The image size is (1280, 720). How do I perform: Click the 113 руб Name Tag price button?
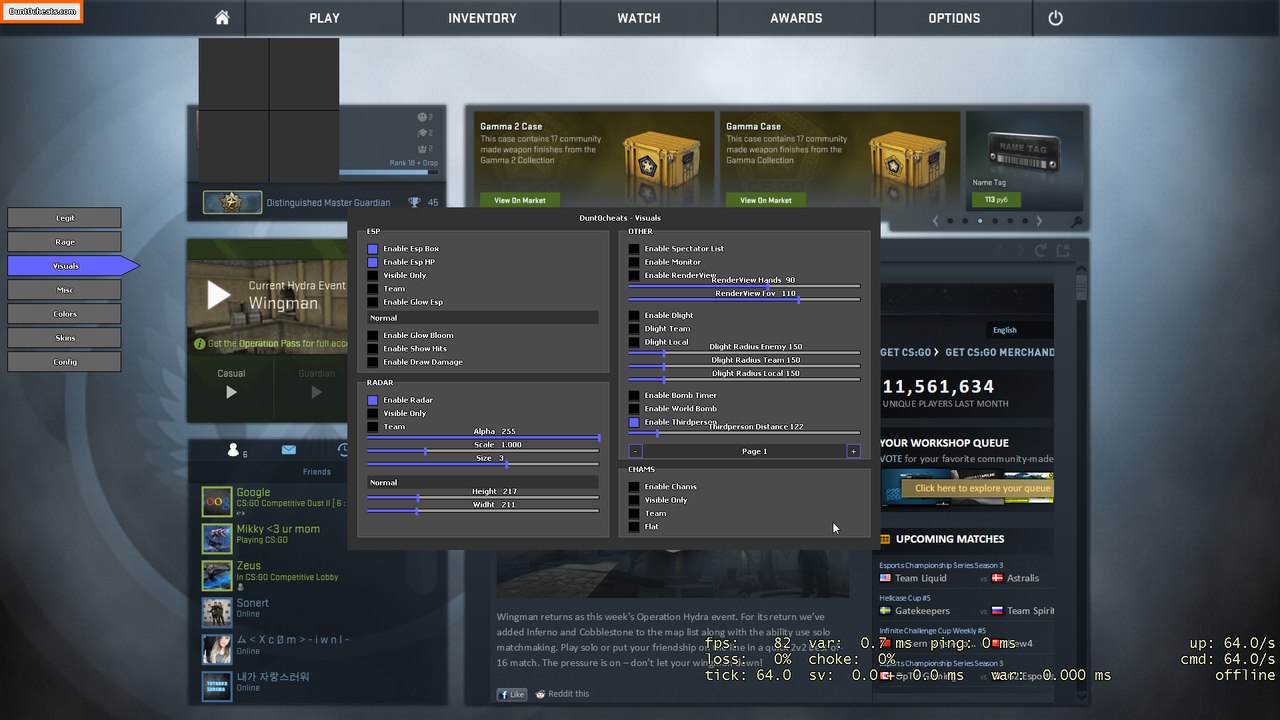click(x=996, y=200)
